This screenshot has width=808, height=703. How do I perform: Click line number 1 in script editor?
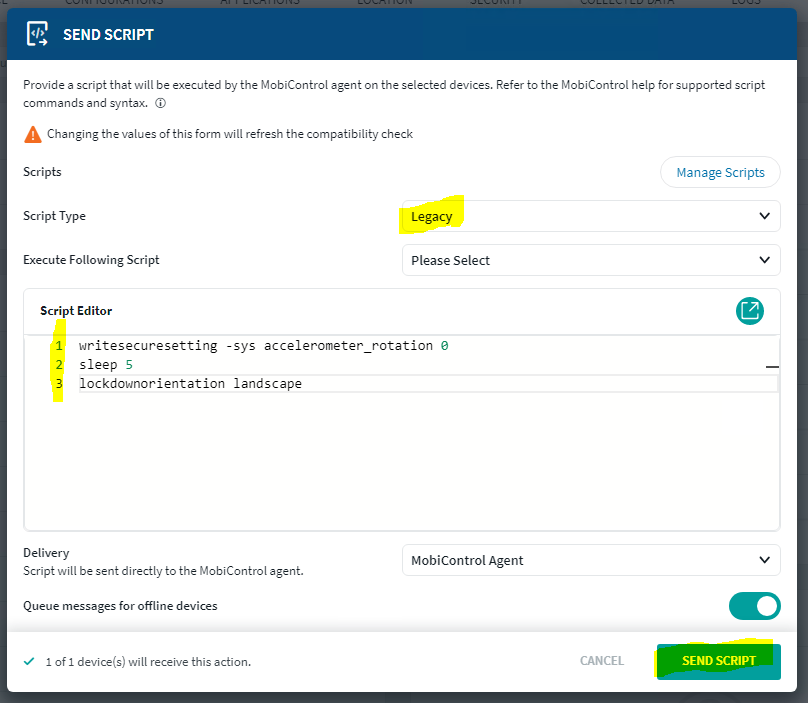[59, 346]
